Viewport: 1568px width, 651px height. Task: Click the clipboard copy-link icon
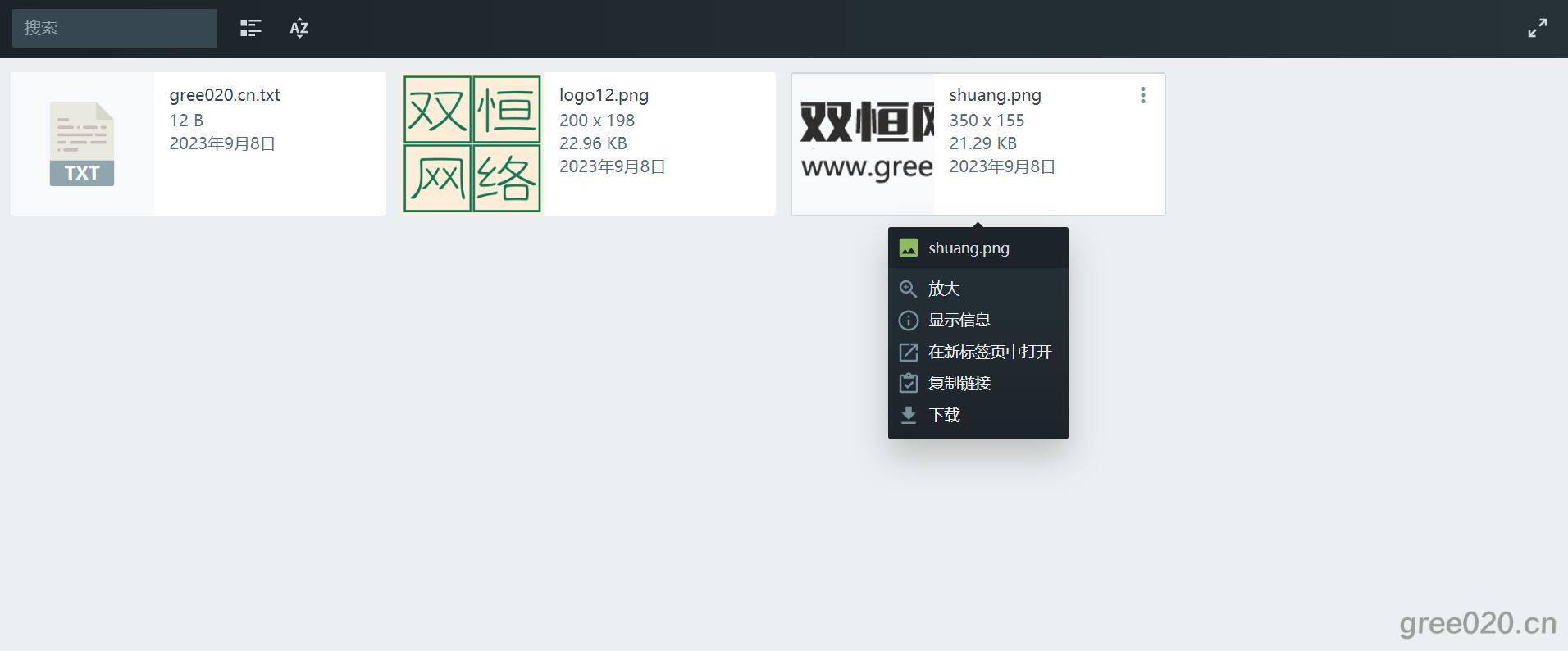pos(908,383)
